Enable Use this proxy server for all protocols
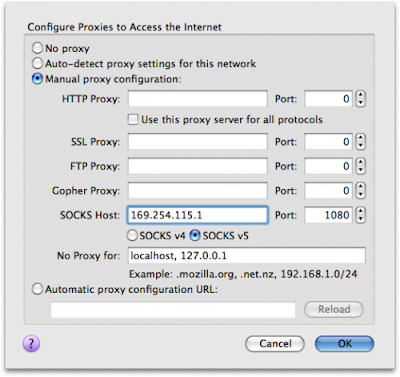The height and width of the screenshot is (377, 400). click(133, 119)
